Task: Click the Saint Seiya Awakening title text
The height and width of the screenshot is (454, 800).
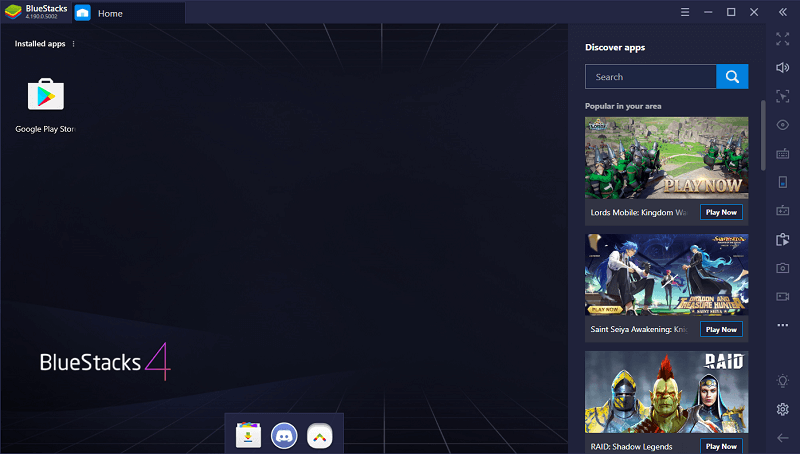Action: (638, 330)
